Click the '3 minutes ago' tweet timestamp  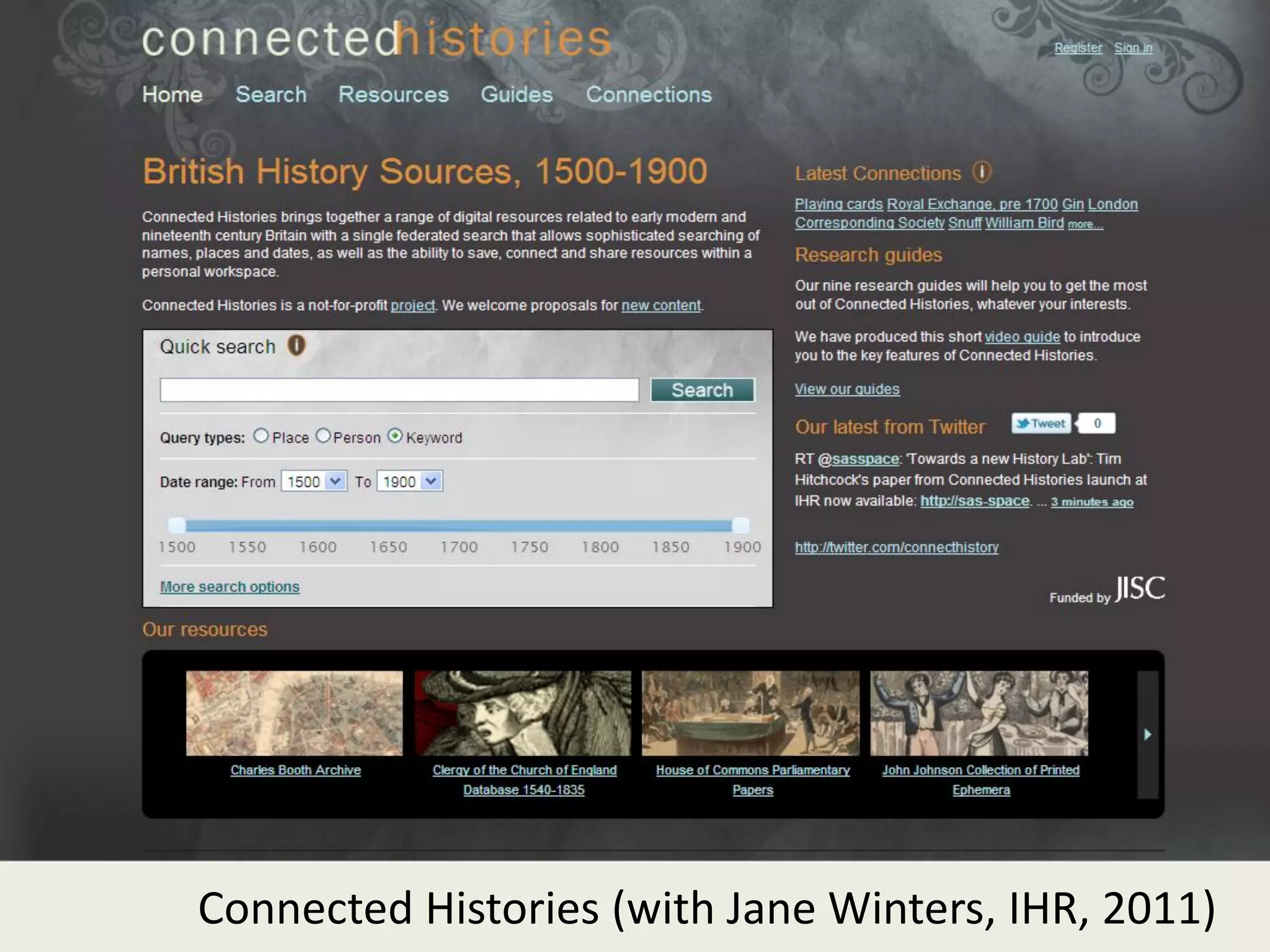pos(1092,502)
